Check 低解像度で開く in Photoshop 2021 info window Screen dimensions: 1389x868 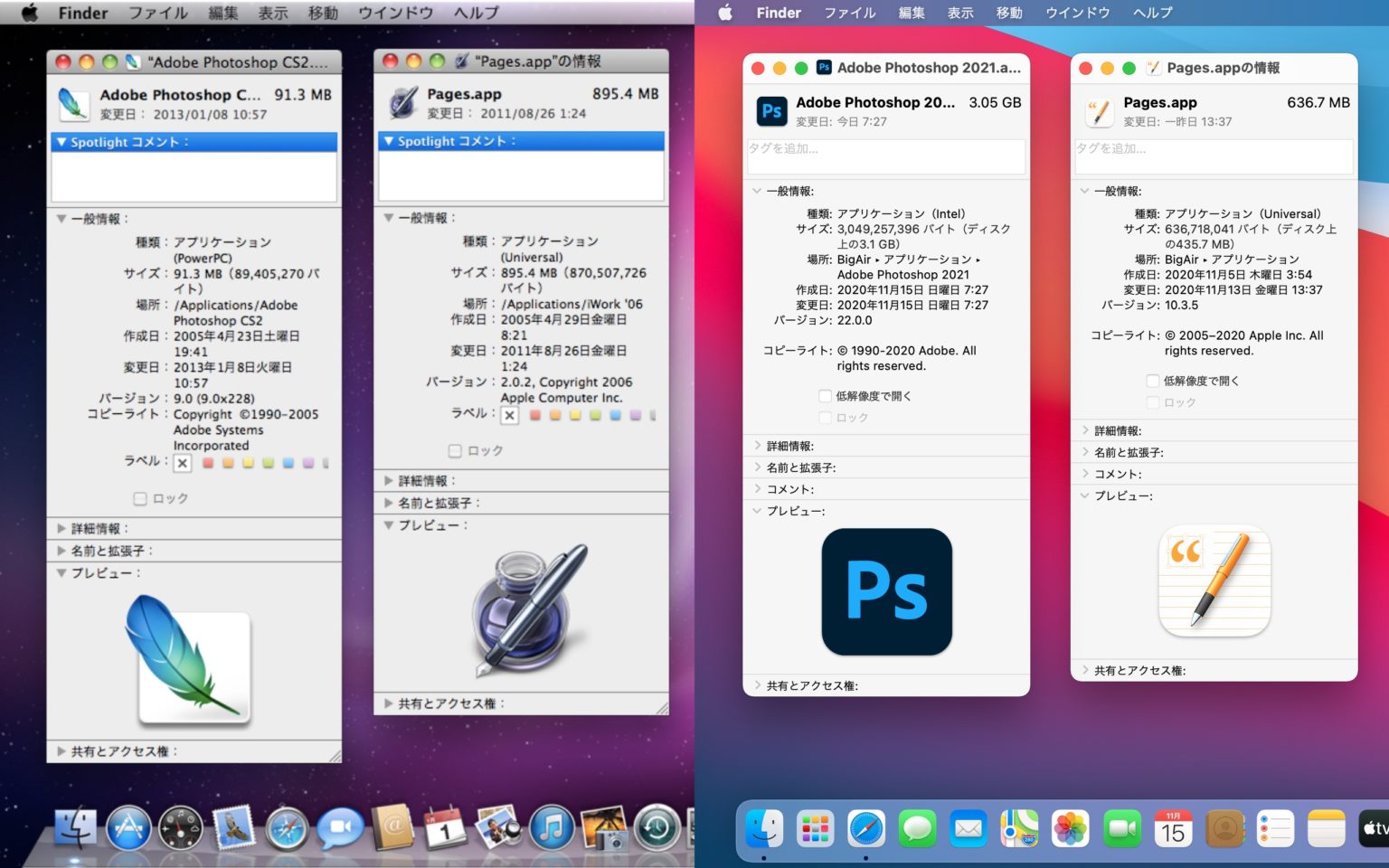tap(825, 396)
